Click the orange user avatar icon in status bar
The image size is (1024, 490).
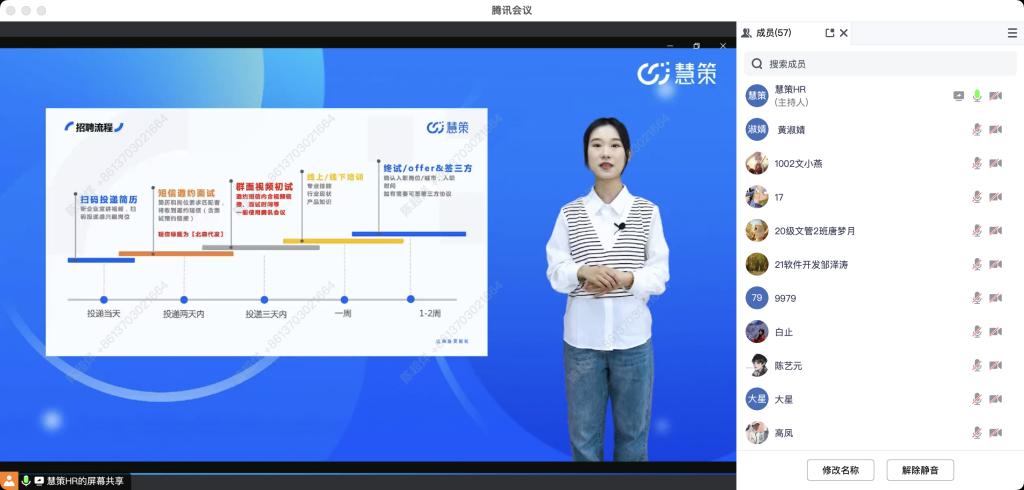pos(9,481)
